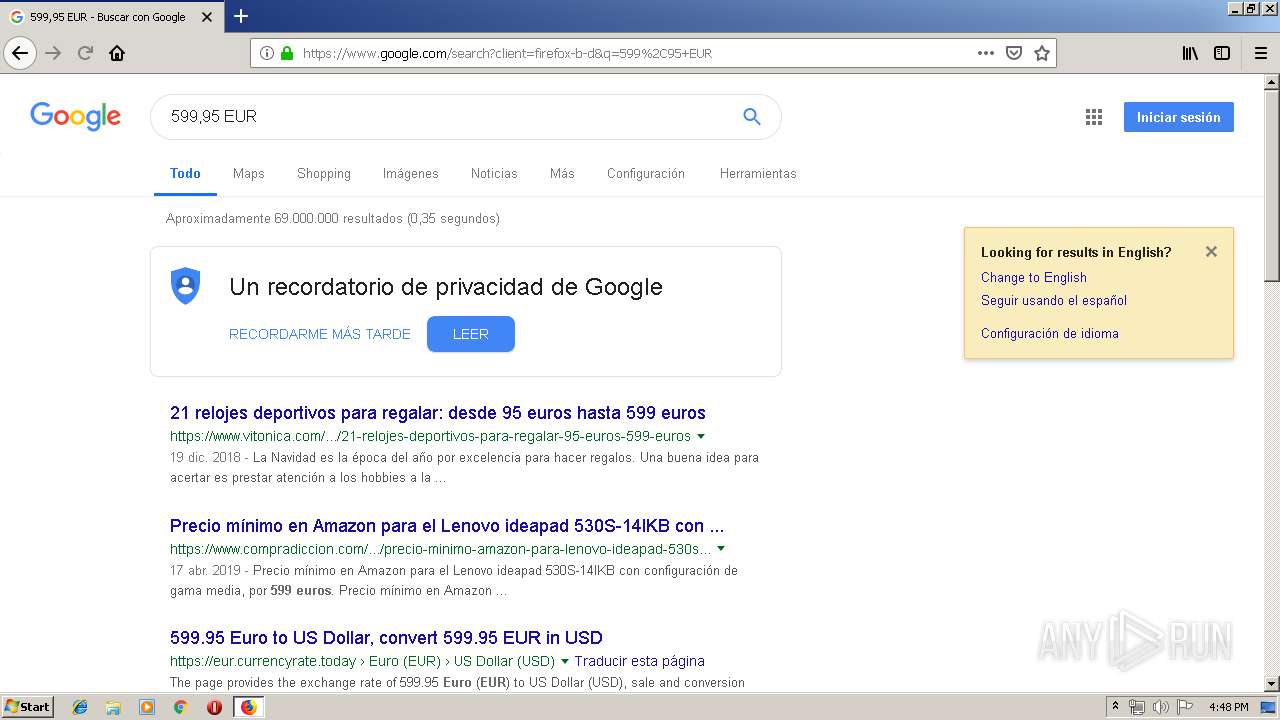Switch to the Imágenes tab
Viewport: 1280px width, 720px height.
411,173
